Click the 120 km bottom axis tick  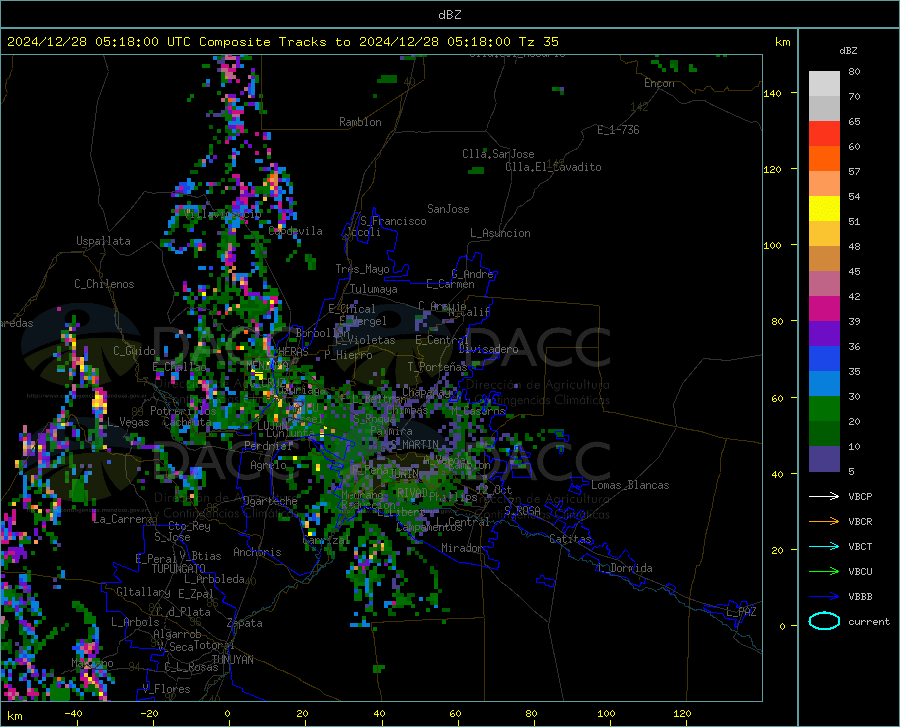[682, 713]
